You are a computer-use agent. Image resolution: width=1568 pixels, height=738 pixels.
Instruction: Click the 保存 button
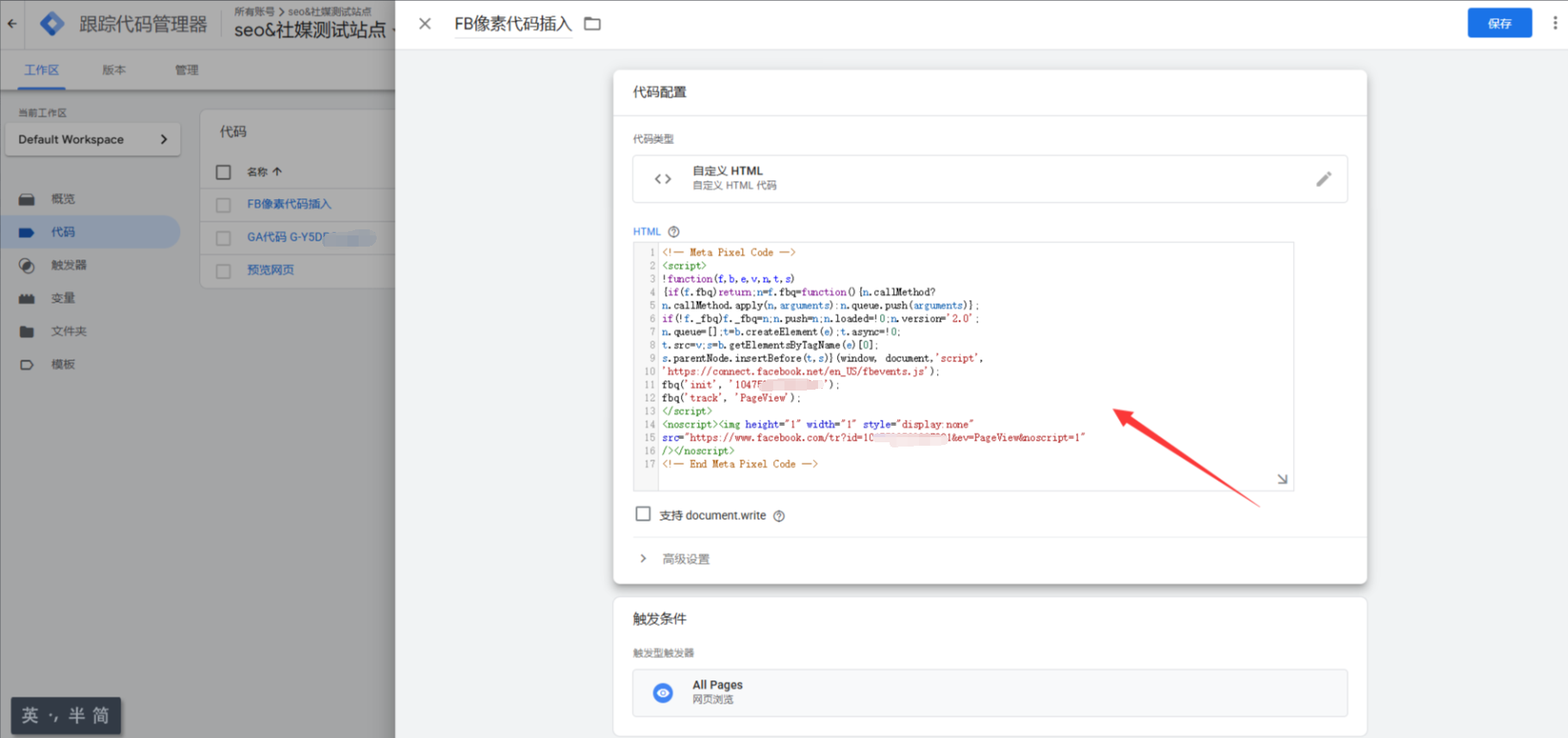pyautogui.click(x=1499, y=23)
